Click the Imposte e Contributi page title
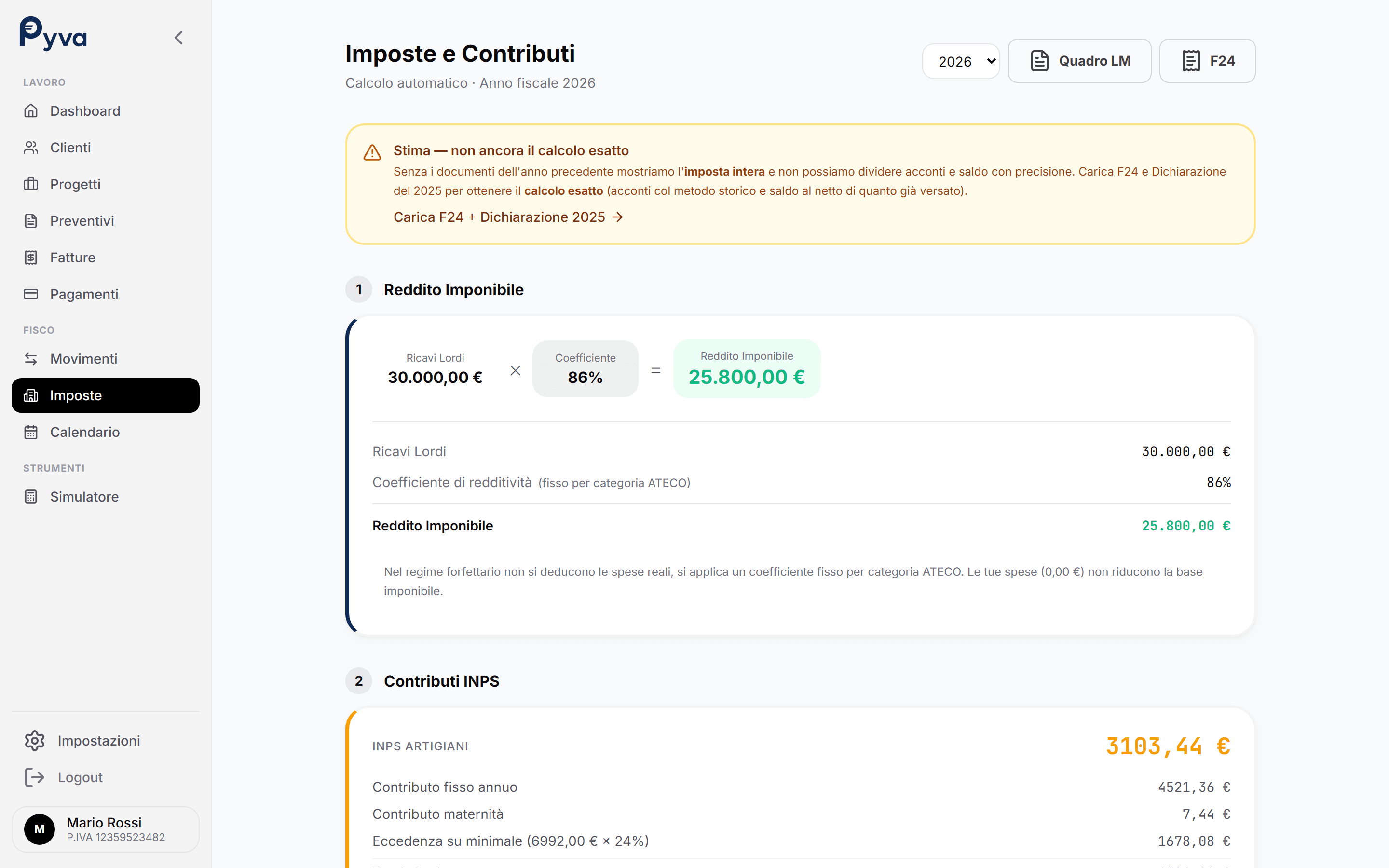 point(460,54)
